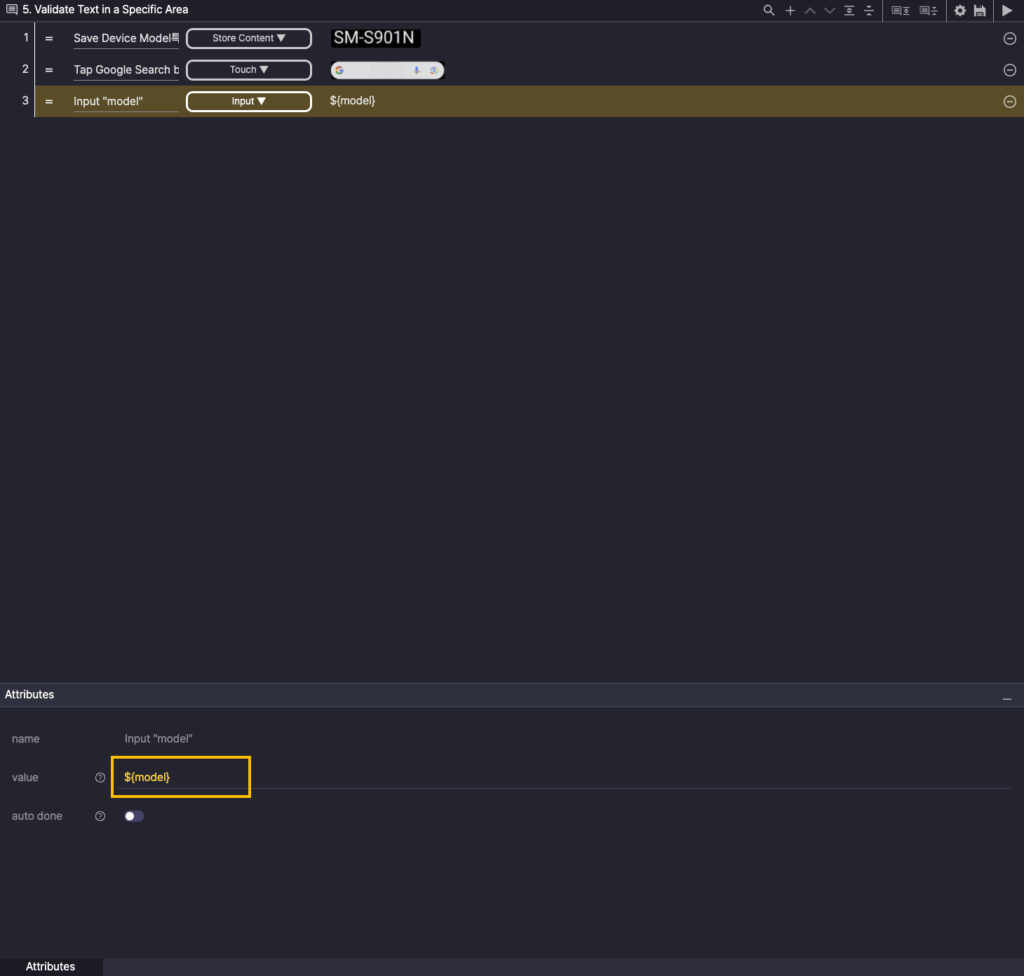
Task: Select the Google search bar thumbnail
Action: [x=387, y=70]
